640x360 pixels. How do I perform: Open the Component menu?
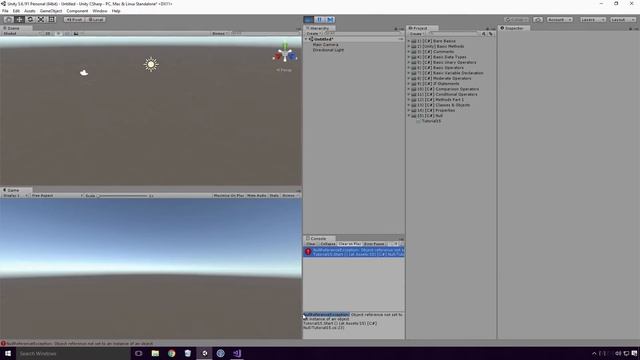tap(77, 11)
